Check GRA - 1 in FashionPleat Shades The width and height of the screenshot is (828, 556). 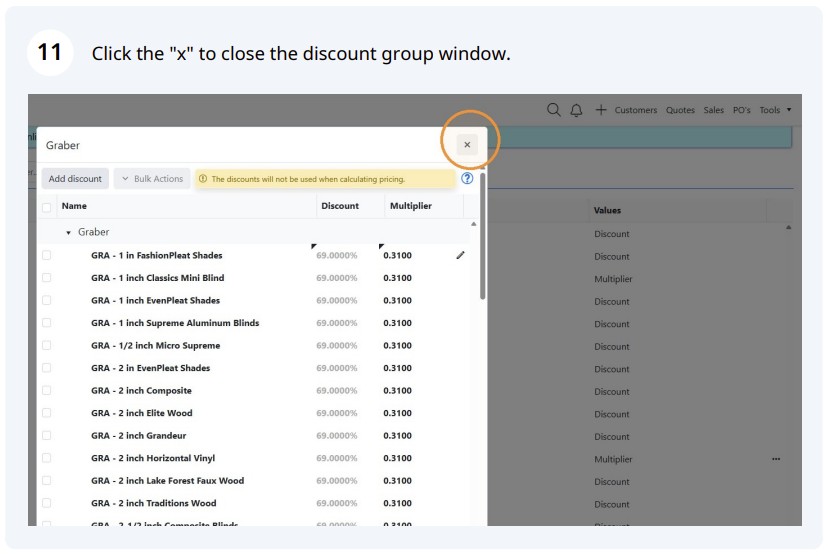tap(47, 256)
